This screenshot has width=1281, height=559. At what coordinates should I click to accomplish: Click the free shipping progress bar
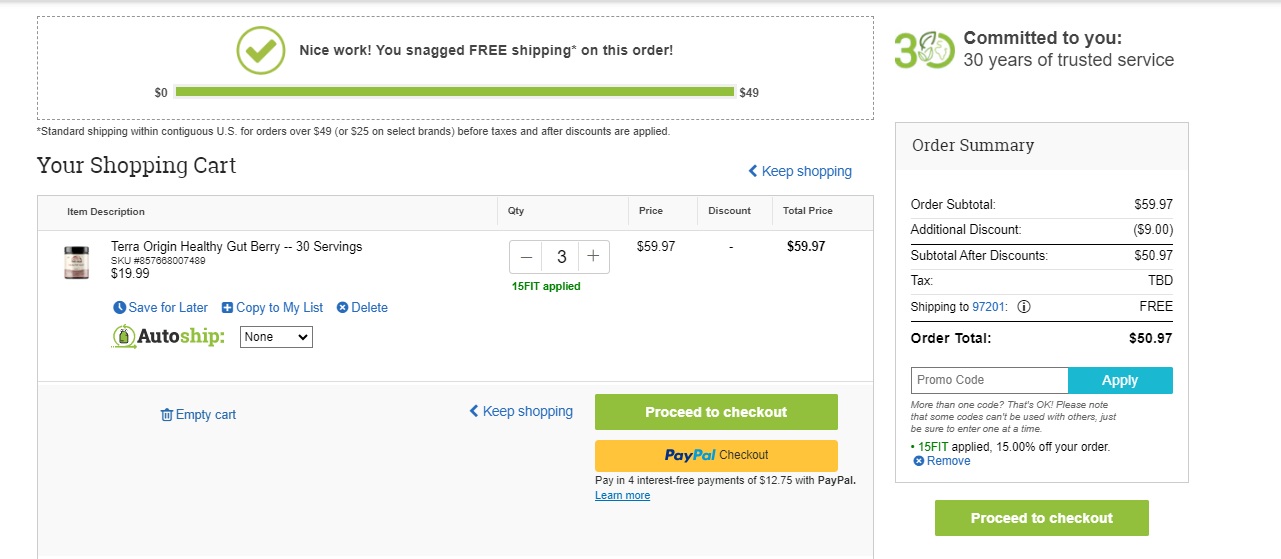click(x=455, y=92)
